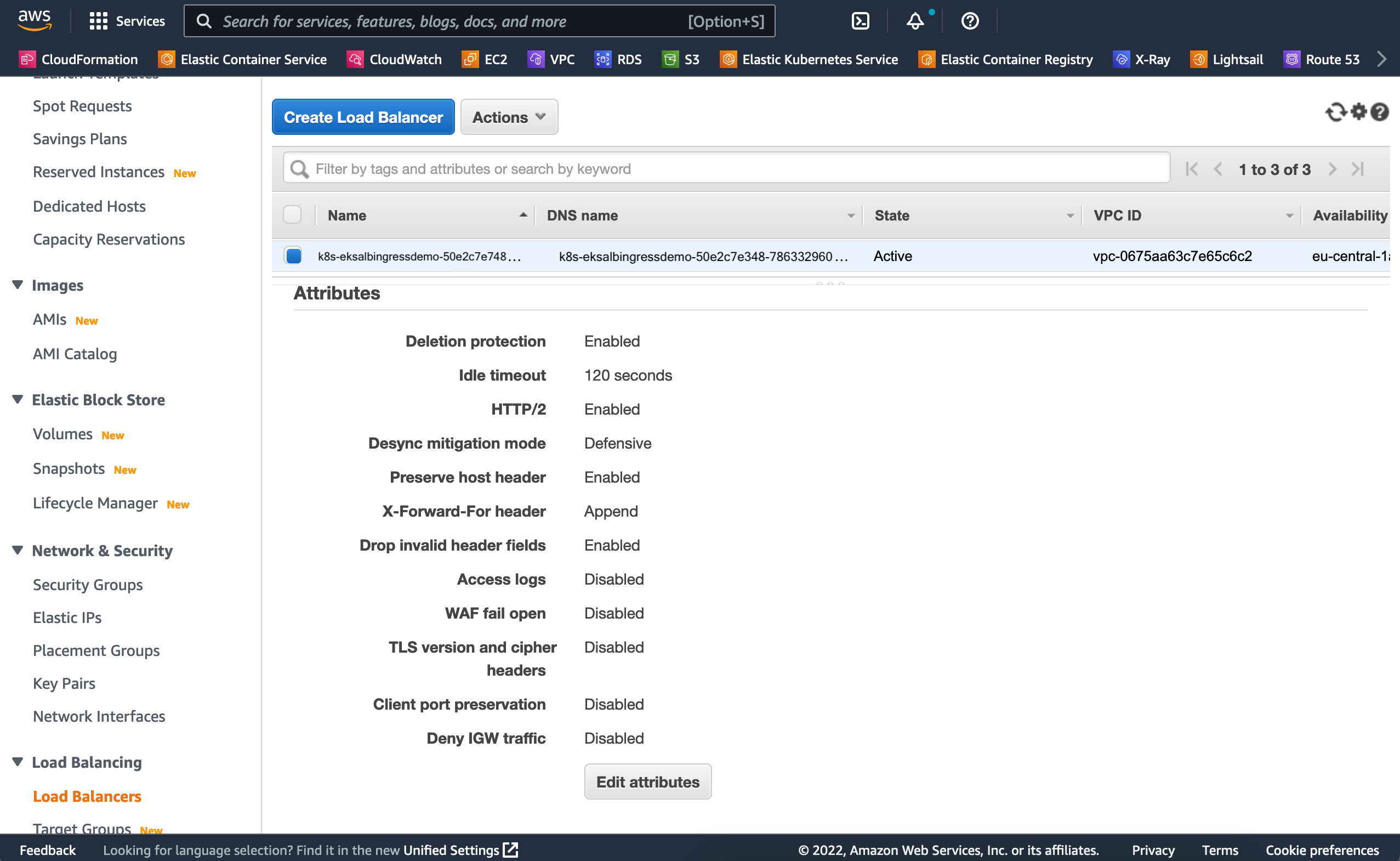Viewport: 1400px width, 861px height.
Task: Click the Create Load Balancer button
Action: pos(363,117)
